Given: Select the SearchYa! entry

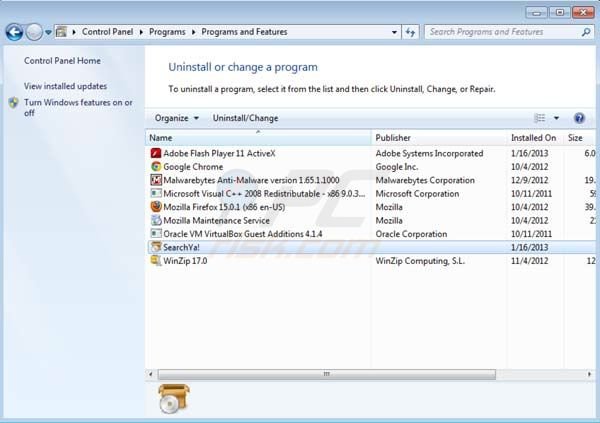Looking at the screenshot, I should [372, 247].
